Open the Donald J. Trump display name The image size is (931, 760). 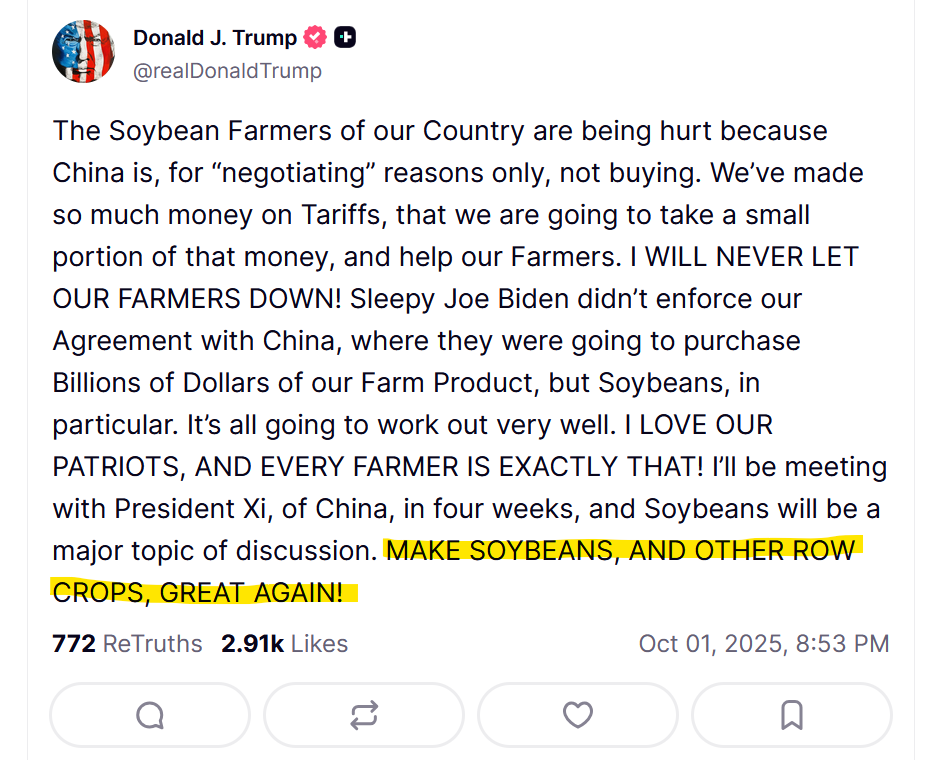point(214,38)
